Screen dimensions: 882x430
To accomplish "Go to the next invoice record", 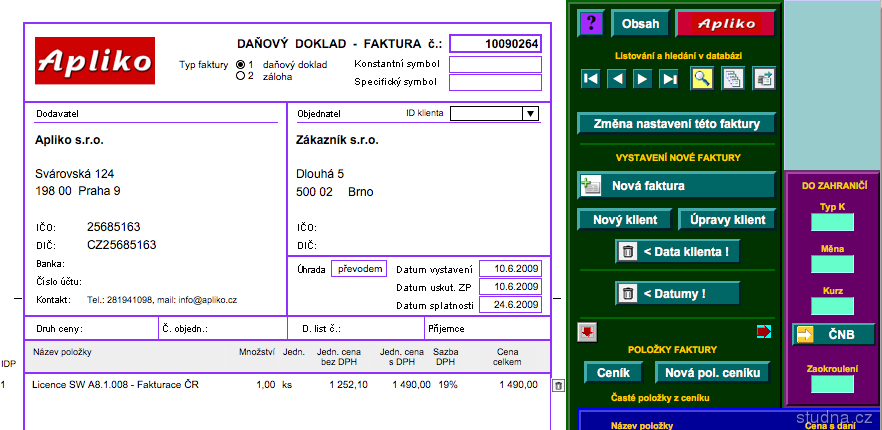I will [642, 79].
